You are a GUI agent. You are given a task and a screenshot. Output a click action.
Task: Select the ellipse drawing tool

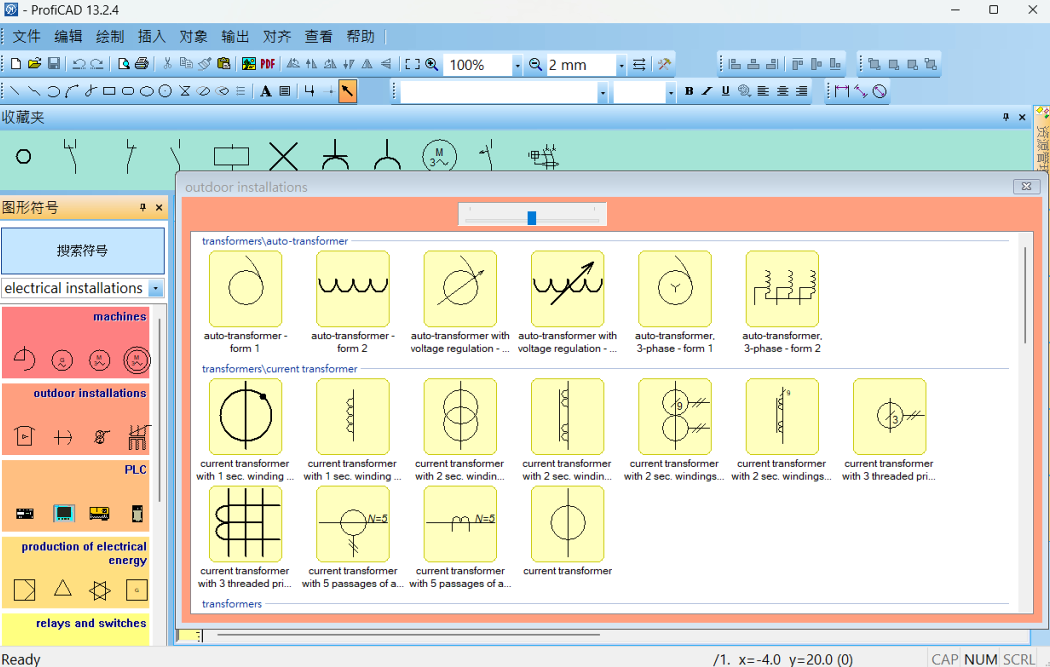pos(147,92)
